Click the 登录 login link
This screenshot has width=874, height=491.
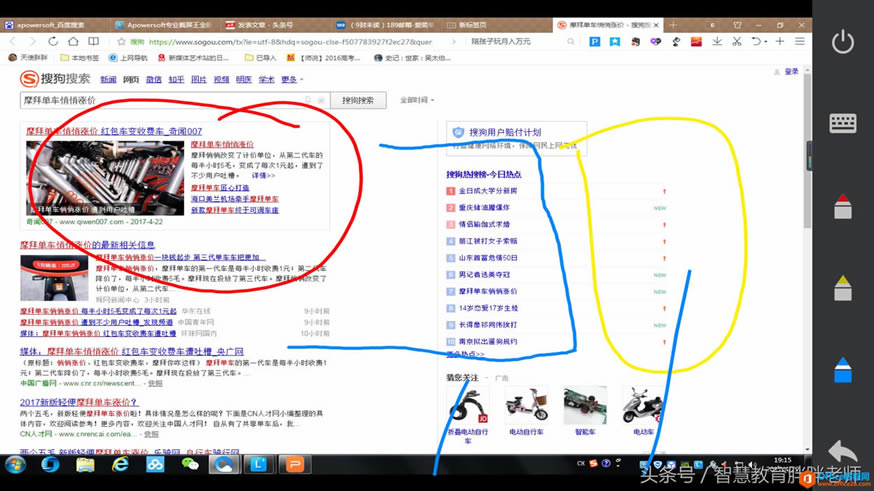(x=791, y=72)
